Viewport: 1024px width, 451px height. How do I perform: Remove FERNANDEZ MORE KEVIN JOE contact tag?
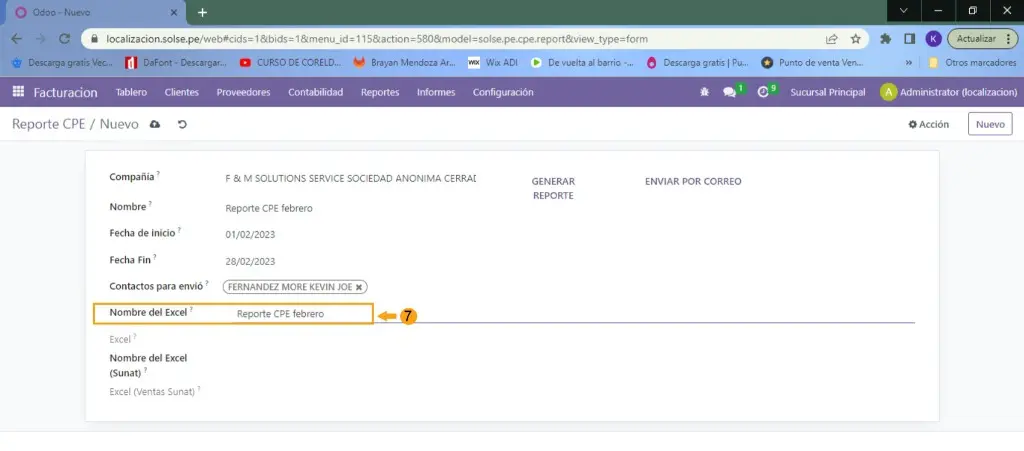[359, 286]
